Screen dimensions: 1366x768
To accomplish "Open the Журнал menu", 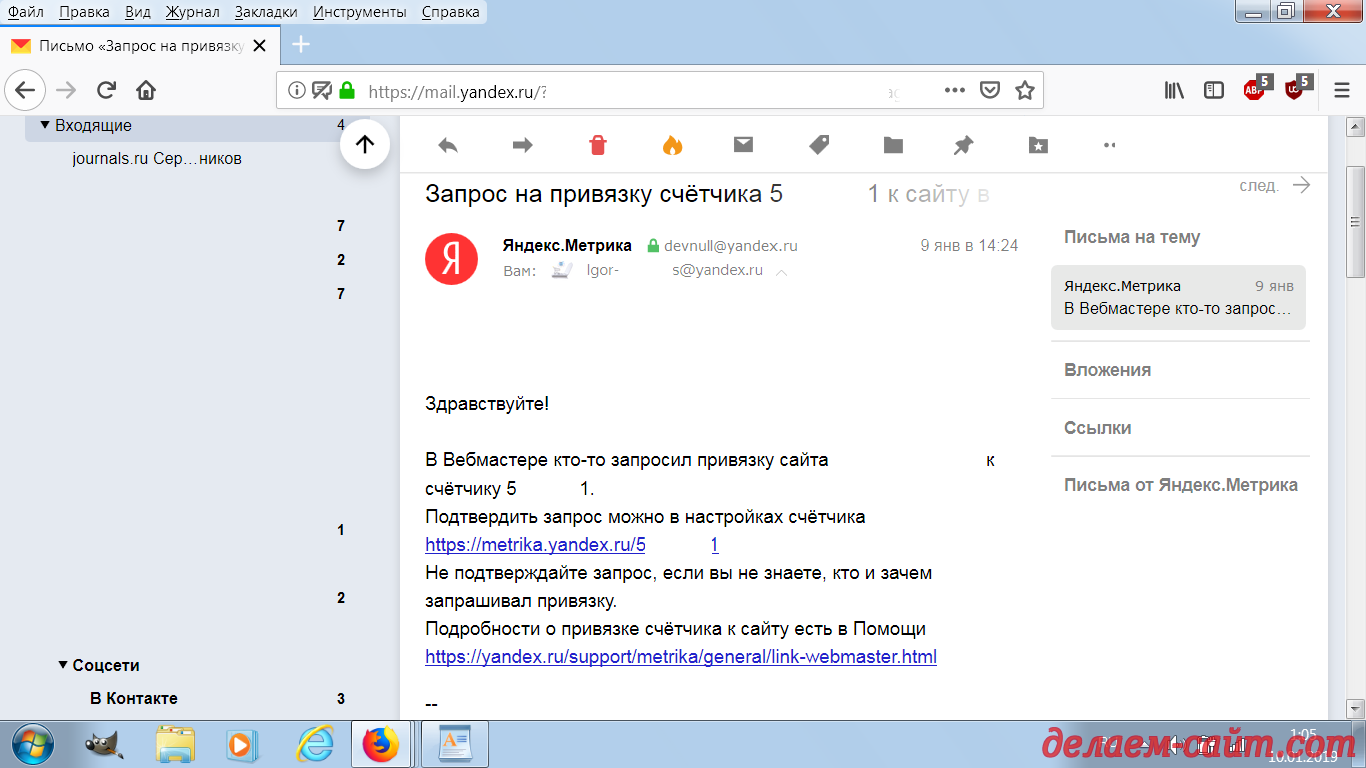I will 193,12.
